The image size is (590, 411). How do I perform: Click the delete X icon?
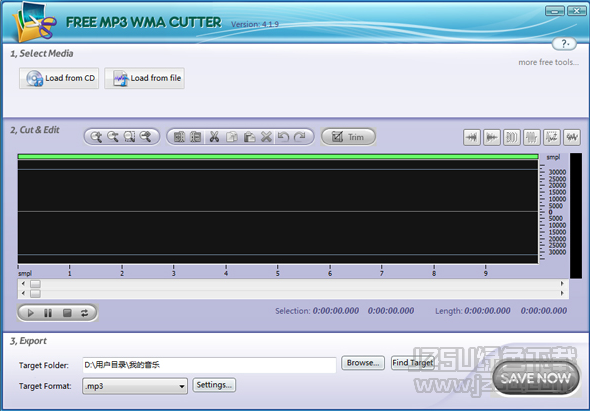266,137
